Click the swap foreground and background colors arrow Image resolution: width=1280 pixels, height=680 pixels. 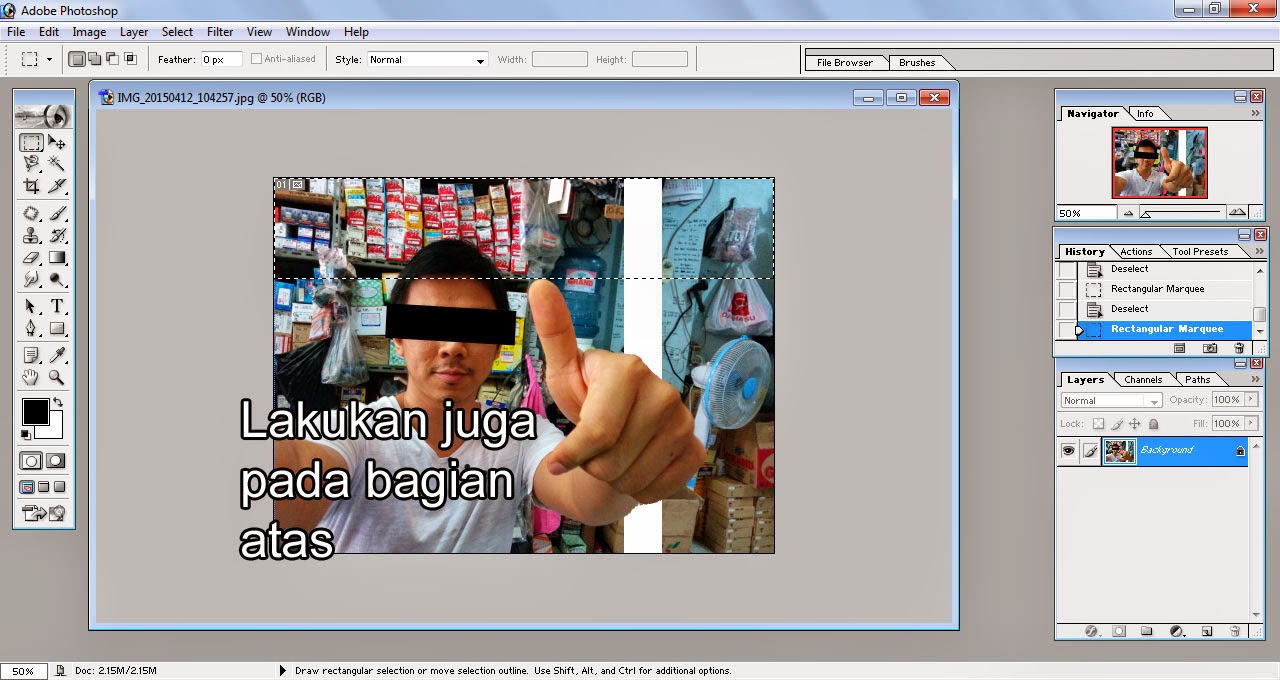pos(57,403)
